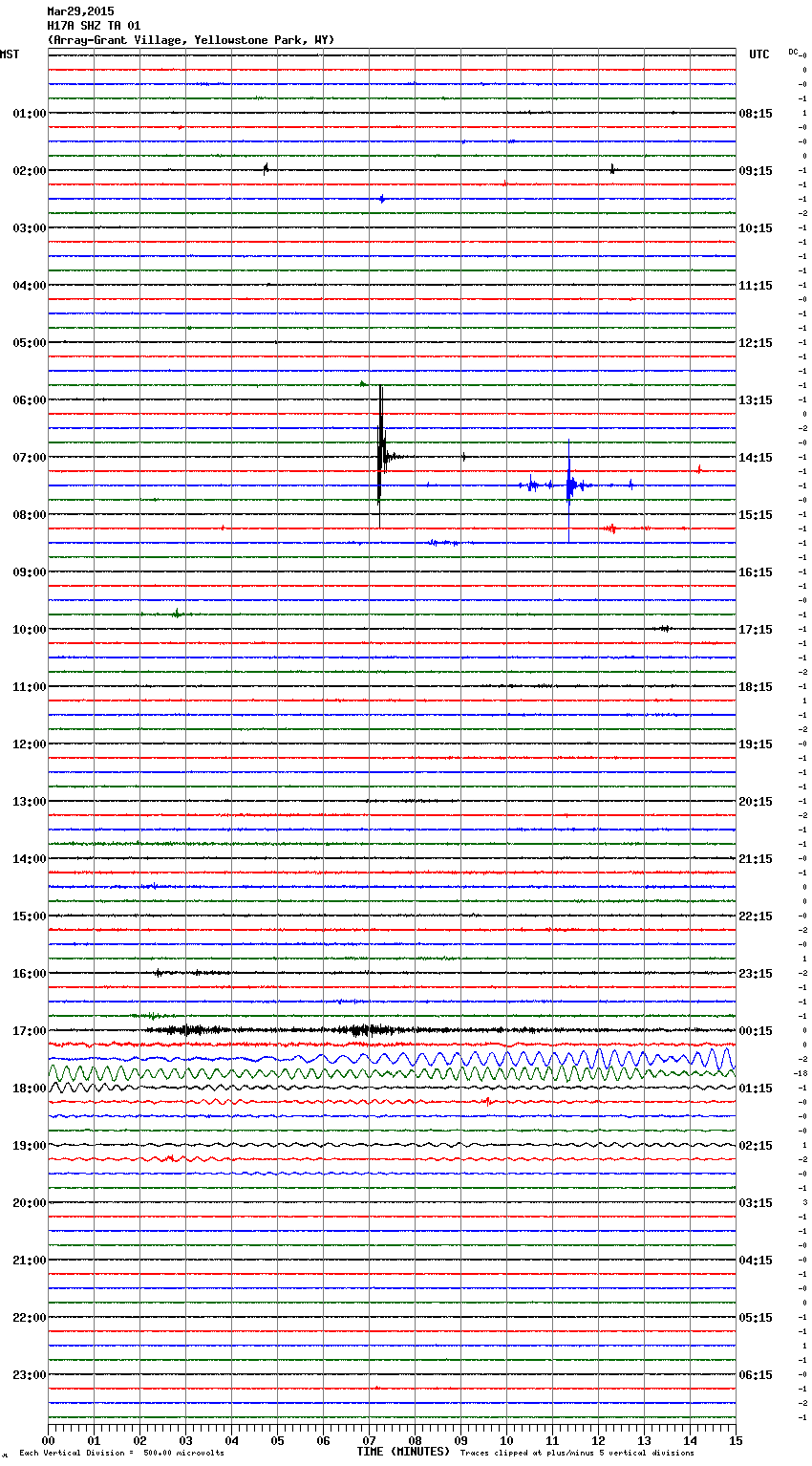Select the 10:00 MST time label

click(29, 630)
